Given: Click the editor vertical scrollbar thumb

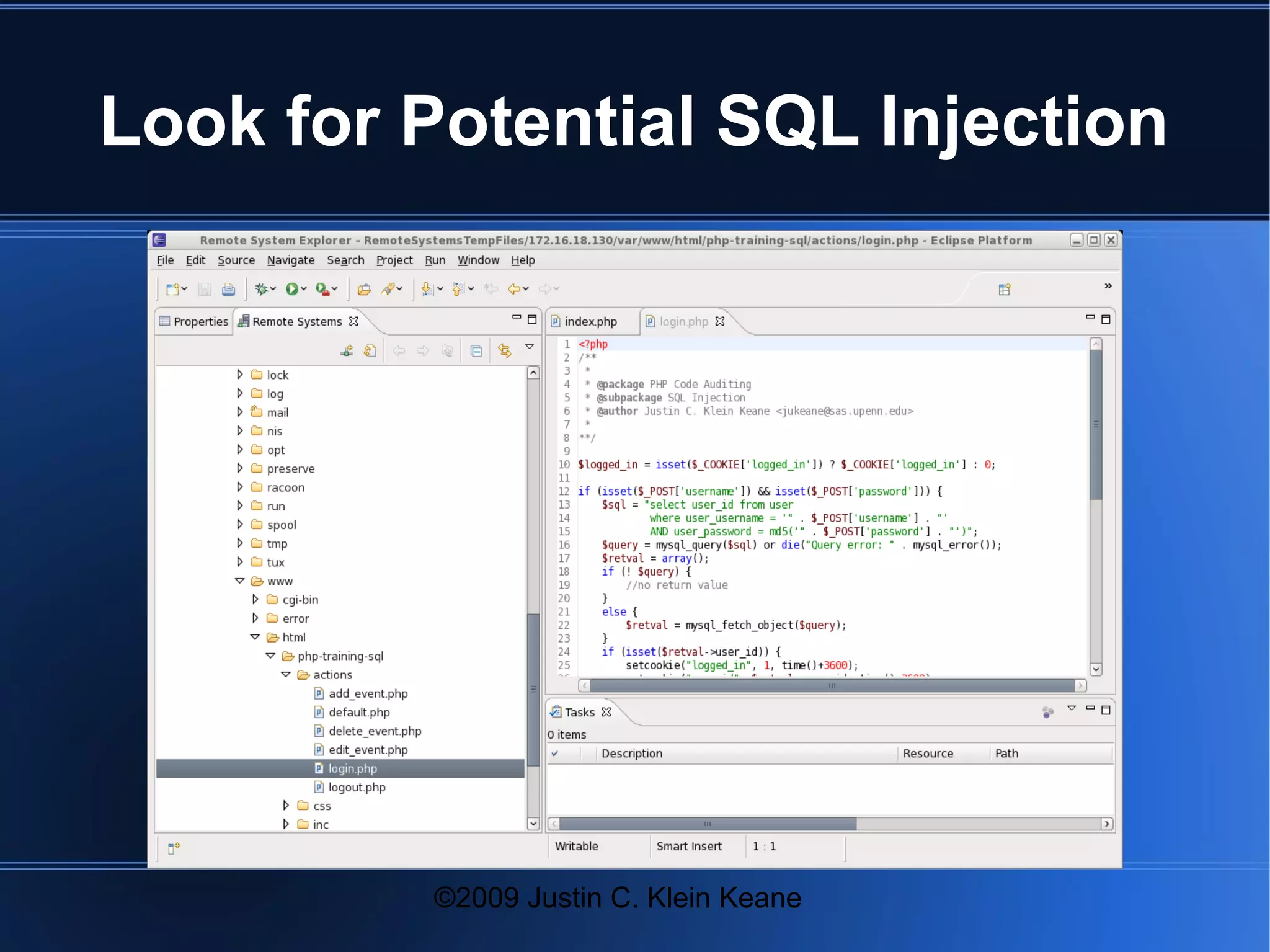Looking at the screenshot, I should coord(1096,425).
